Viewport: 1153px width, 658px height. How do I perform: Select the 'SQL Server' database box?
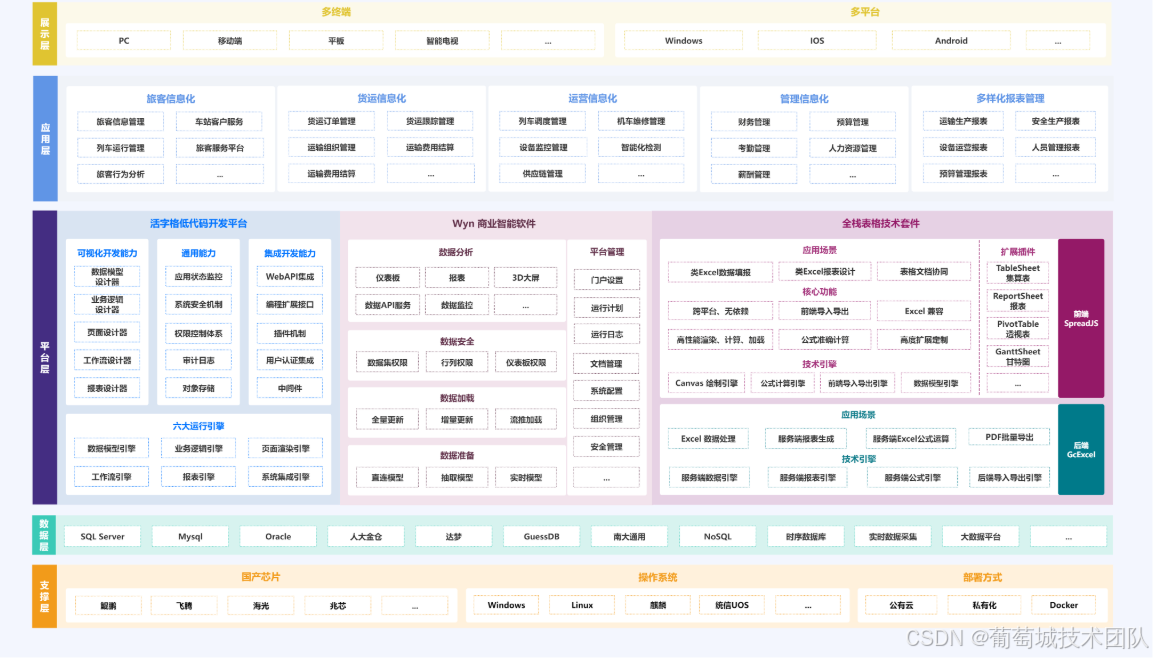pos(102,536)
